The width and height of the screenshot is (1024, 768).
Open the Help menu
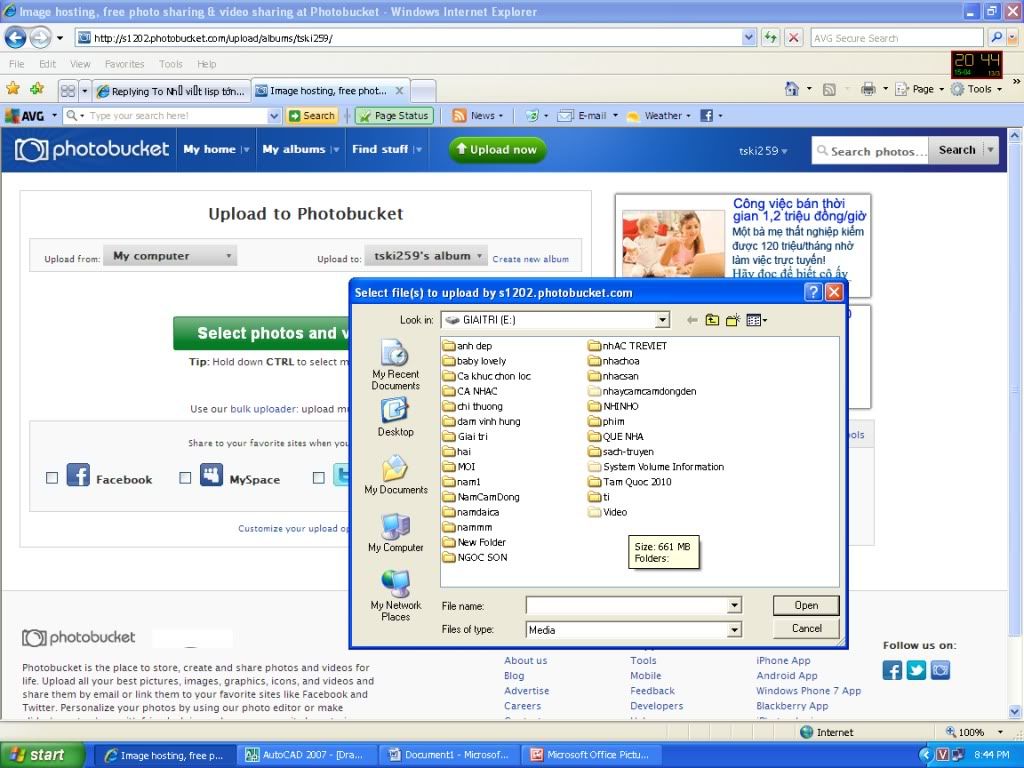pyautogui.click(x=206, y=64)
